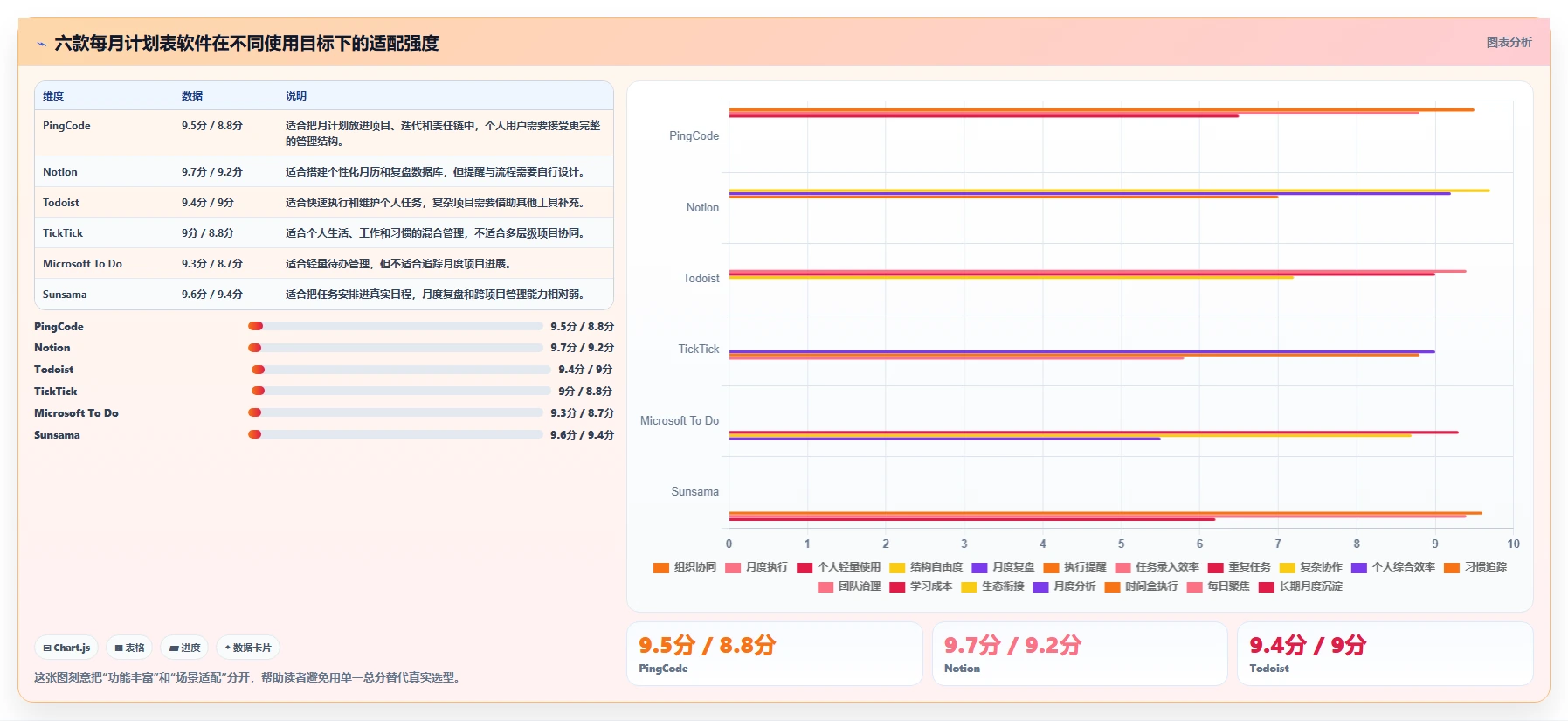Click Notion progress bar
Screen dimensions: 1568x721
[x=395, y=348]
